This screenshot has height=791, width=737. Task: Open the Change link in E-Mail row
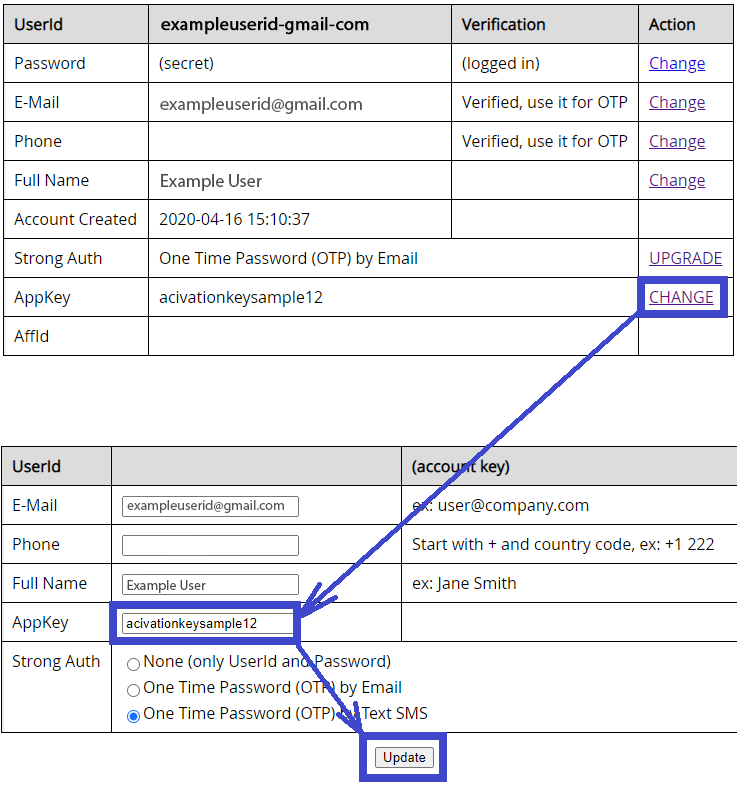click(x=676, y=102)
